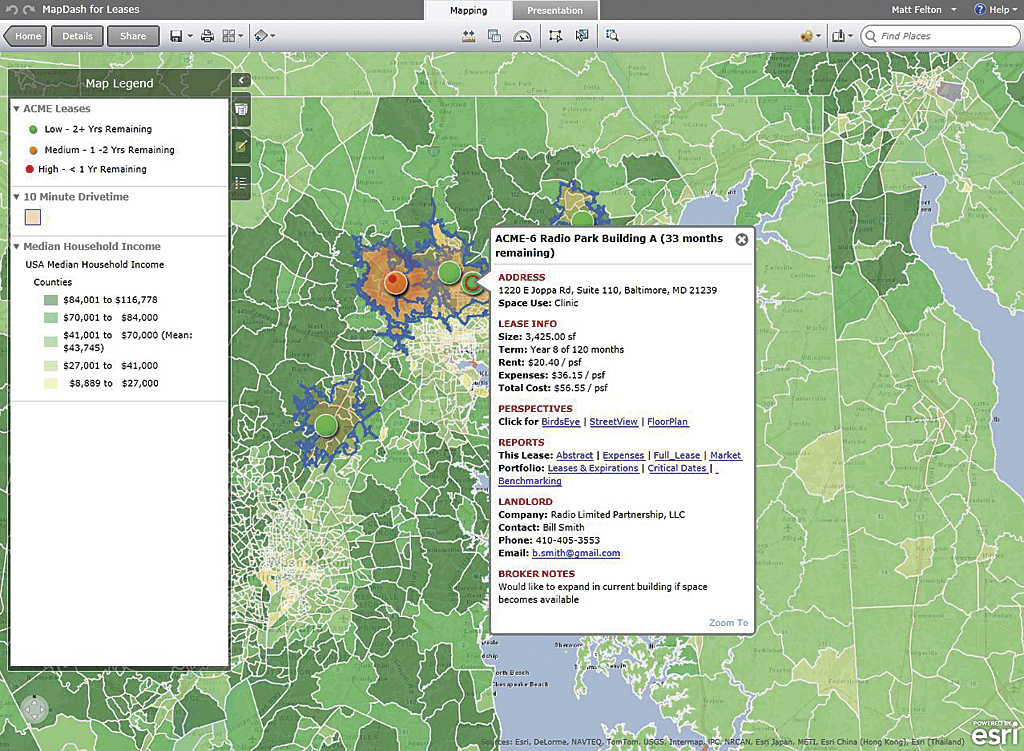
Task: Open the save dropdown arrow
Action: [x=190, y=36]
